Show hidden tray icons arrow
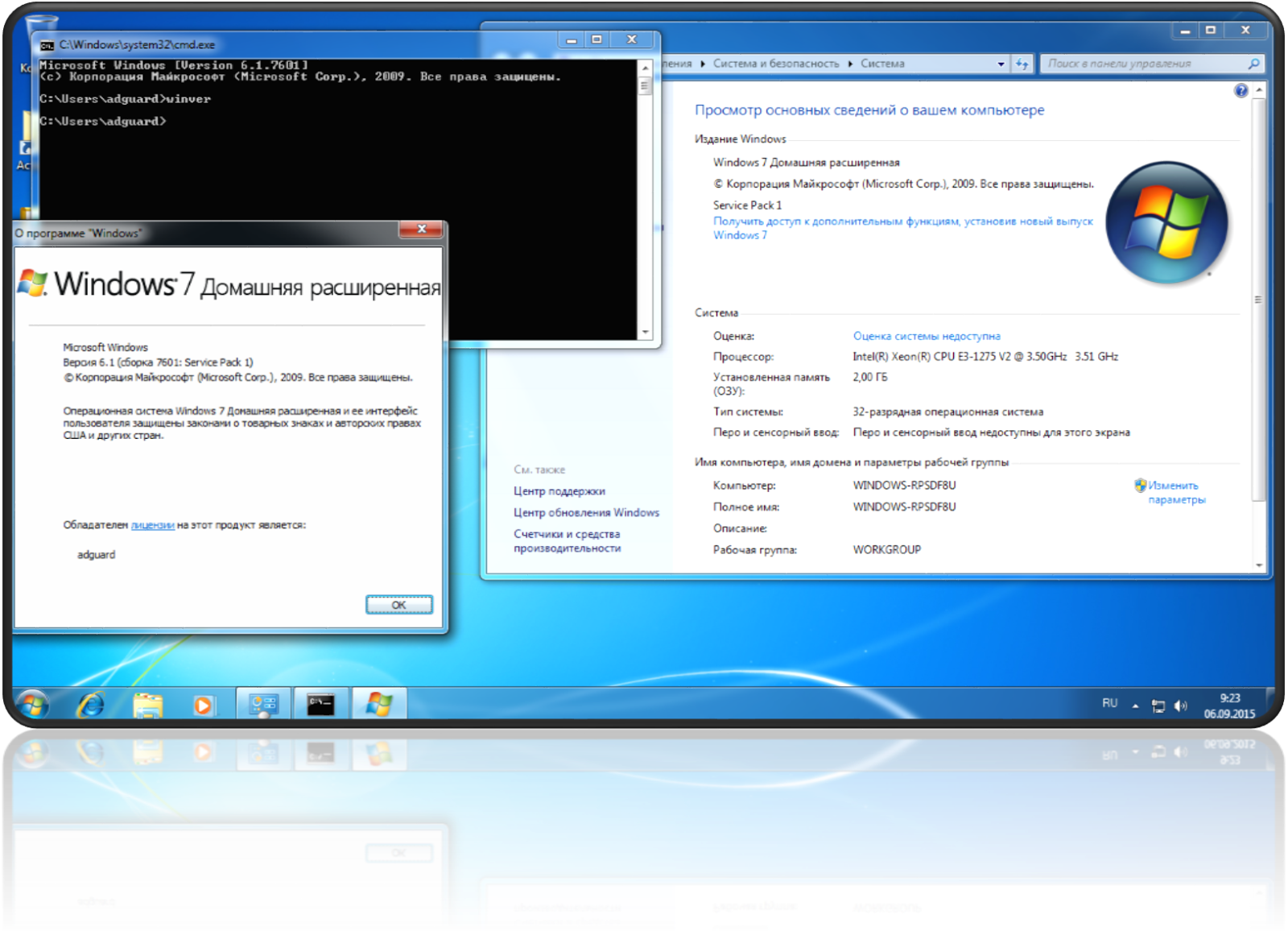 pos(1135,706)
